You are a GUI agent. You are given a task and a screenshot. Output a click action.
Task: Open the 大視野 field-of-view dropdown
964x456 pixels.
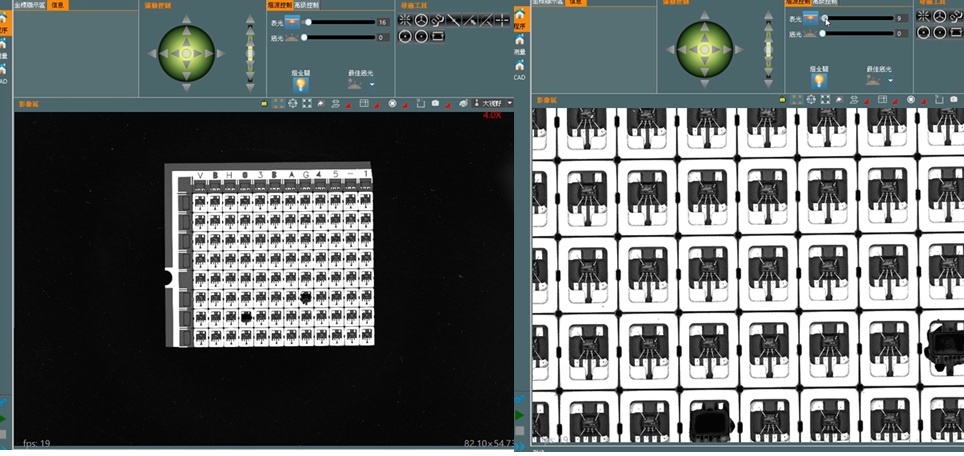point(492,103)
